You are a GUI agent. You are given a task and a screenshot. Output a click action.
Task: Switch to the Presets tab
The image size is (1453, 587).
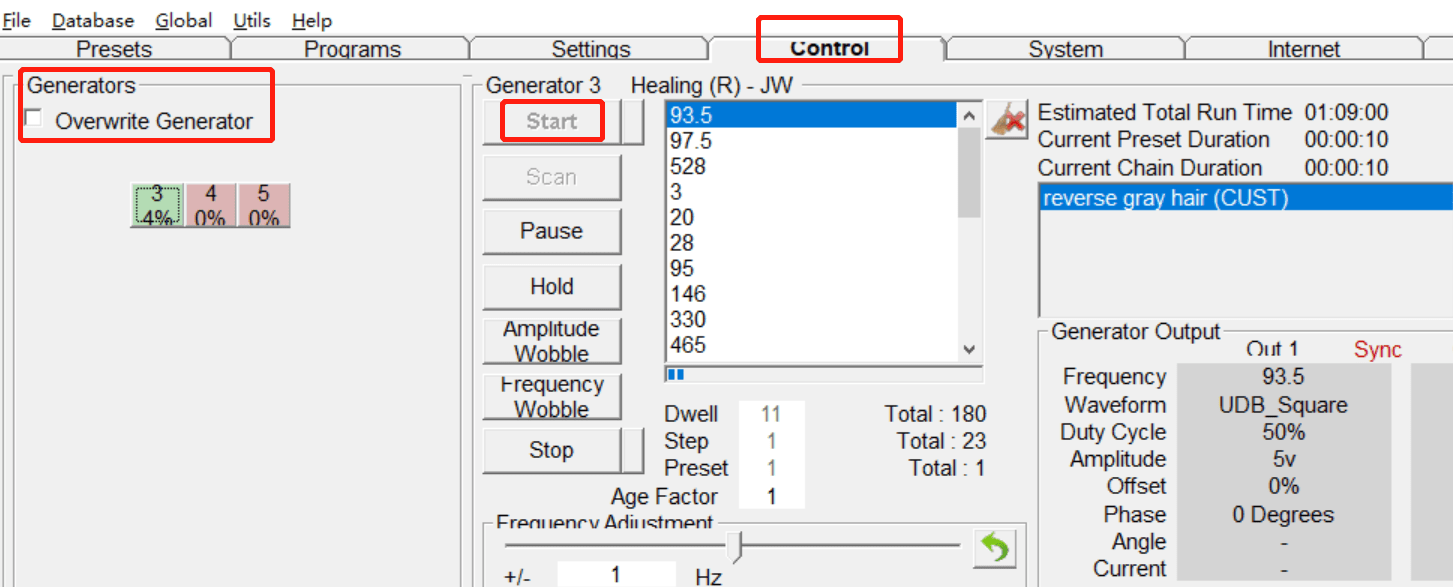point(115,49)
